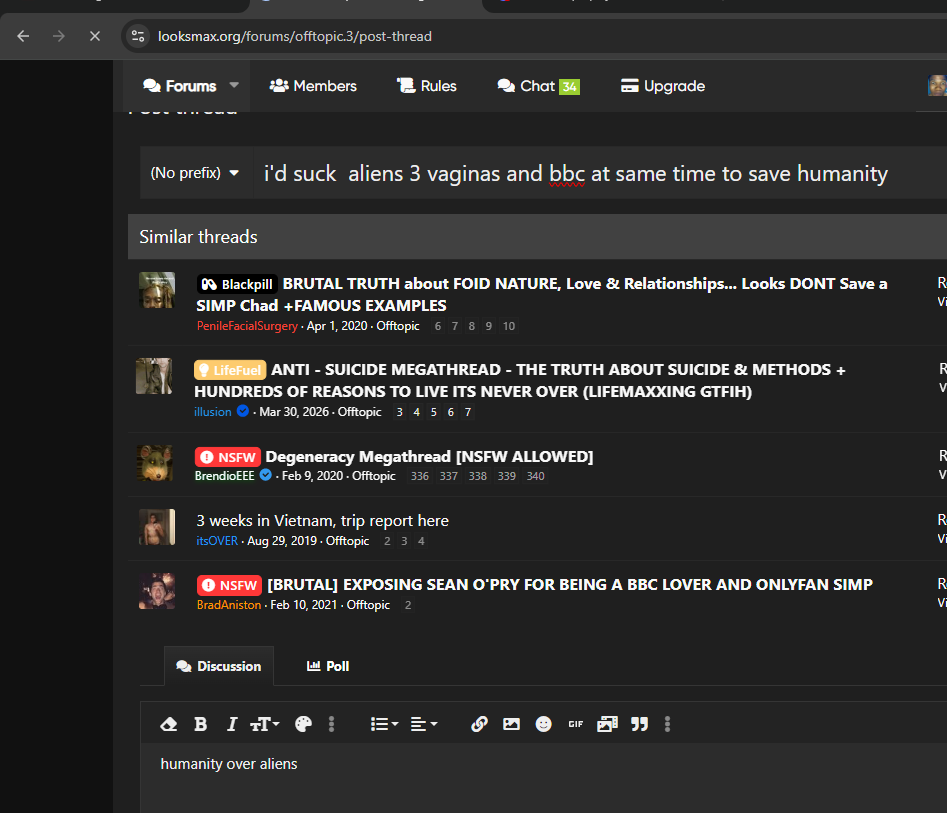The height and width of the screenshot is (813, 947).
Task: Open the text color palette icon
Action: (303, 724)
